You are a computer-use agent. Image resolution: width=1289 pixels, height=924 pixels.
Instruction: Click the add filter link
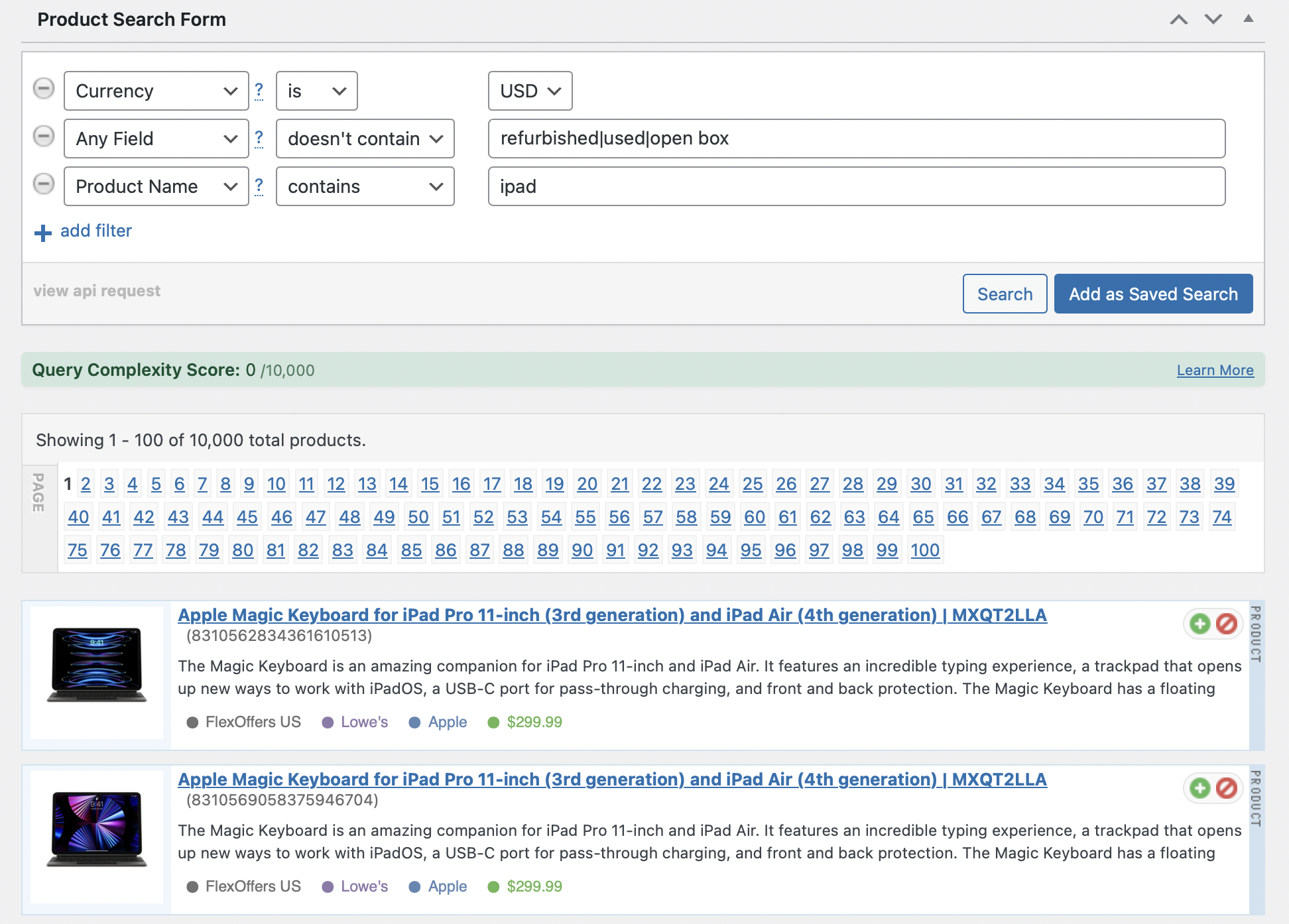(96, 231)
